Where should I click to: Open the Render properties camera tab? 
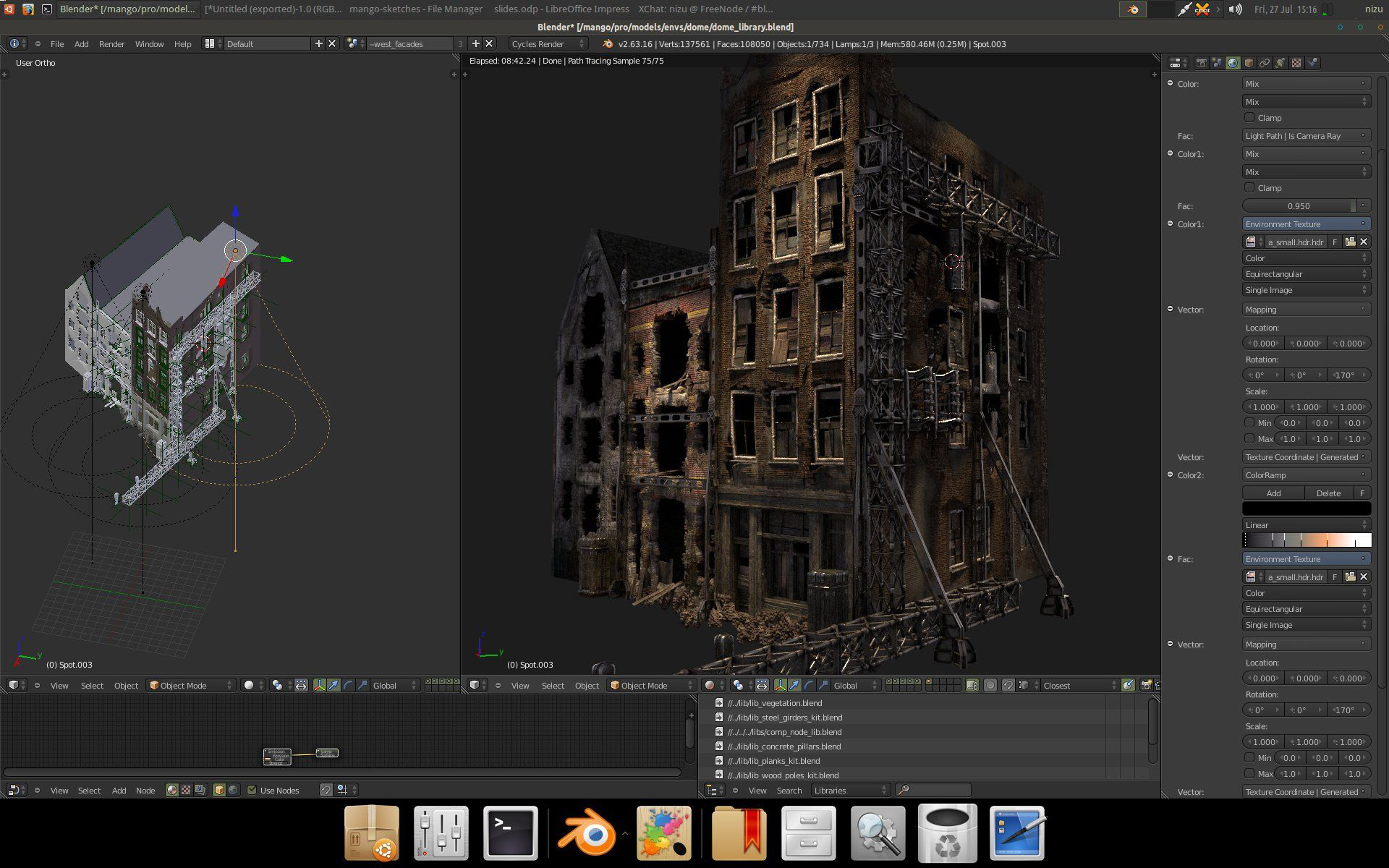tap(1201, 63)
